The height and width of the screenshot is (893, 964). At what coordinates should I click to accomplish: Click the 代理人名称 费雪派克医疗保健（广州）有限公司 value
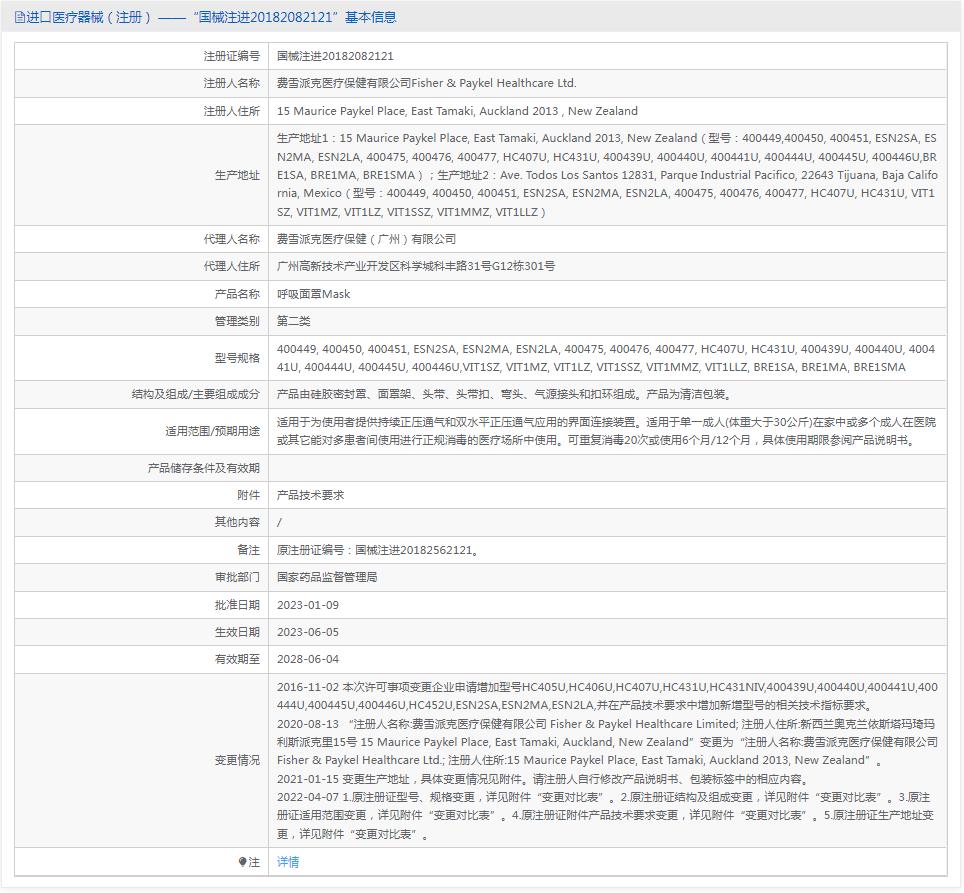[x=366, y=239]
